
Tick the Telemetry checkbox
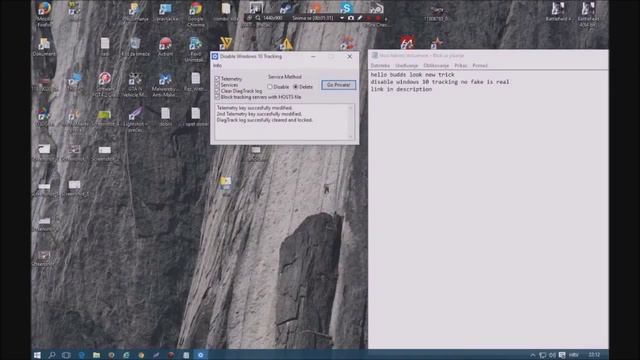click(x=217, y=78)
